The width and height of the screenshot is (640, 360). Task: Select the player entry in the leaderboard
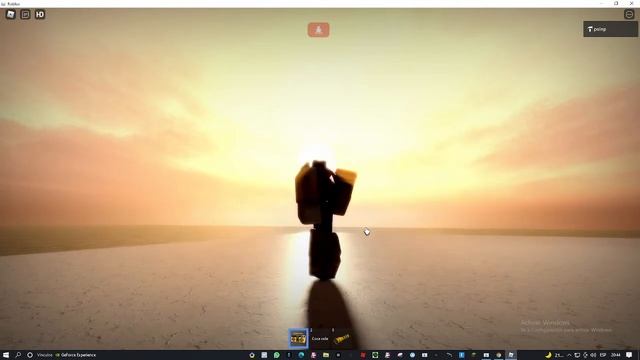(610, 29)
